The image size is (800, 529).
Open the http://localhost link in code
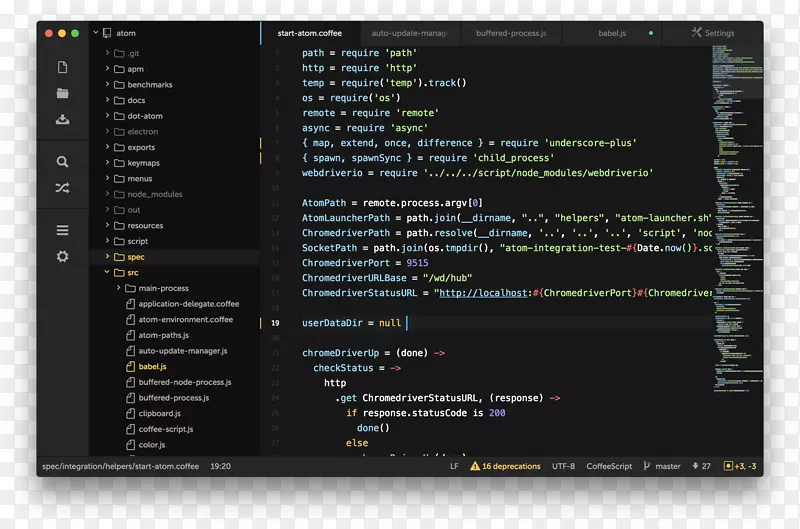(483, 293)
